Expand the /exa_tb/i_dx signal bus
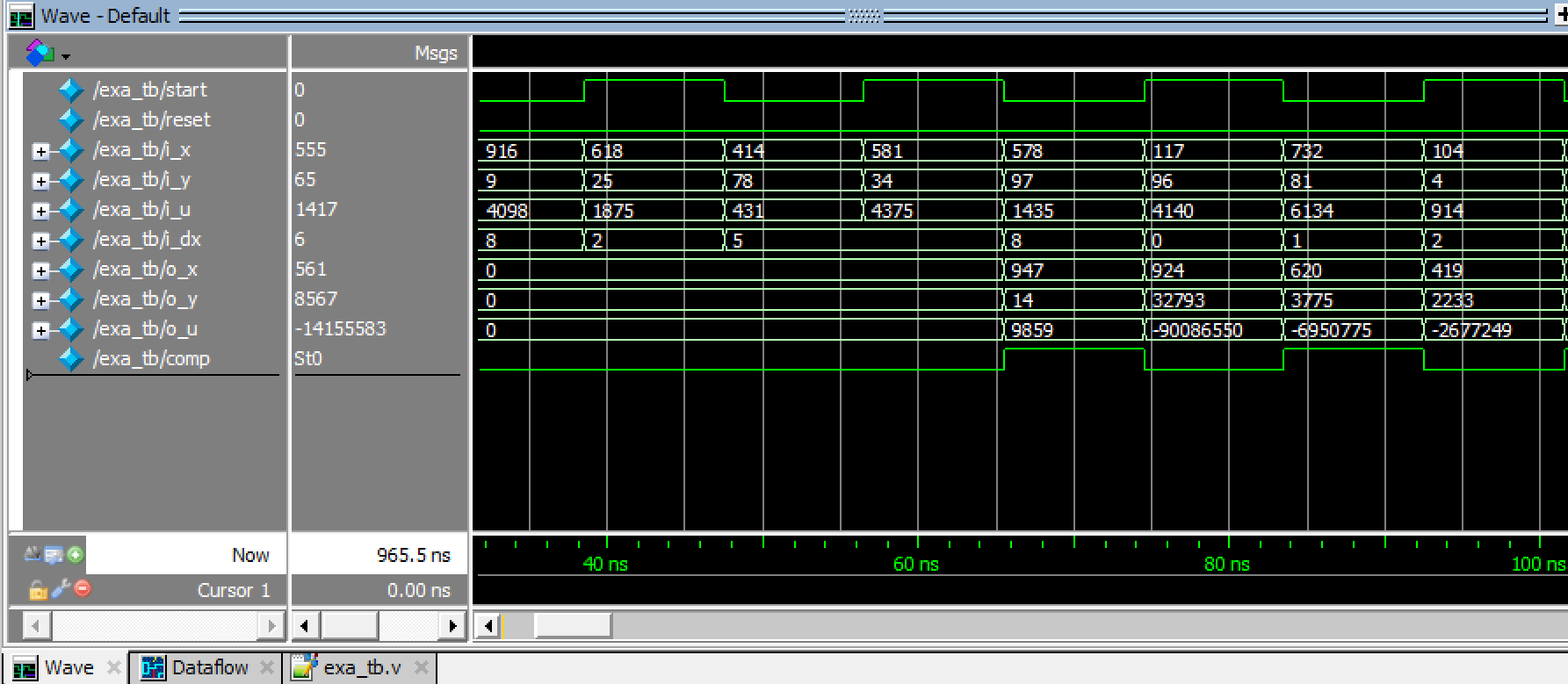This screenshot has height=684, width=1568. pos(40,241)
